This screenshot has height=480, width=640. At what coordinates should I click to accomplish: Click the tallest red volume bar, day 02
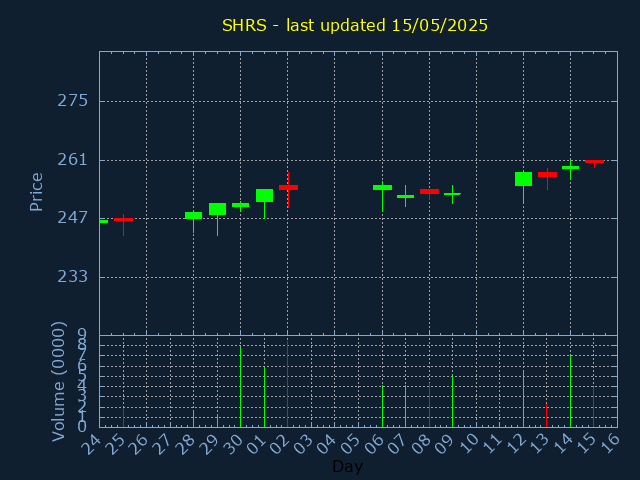click(x=287, y=384)
